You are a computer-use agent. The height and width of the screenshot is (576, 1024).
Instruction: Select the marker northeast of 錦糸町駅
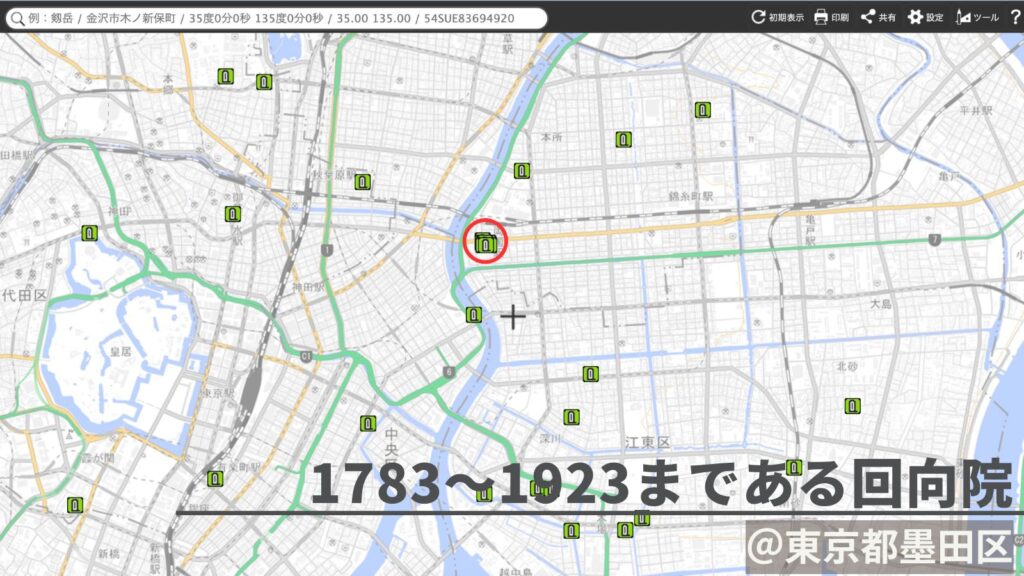coord(703,110)
